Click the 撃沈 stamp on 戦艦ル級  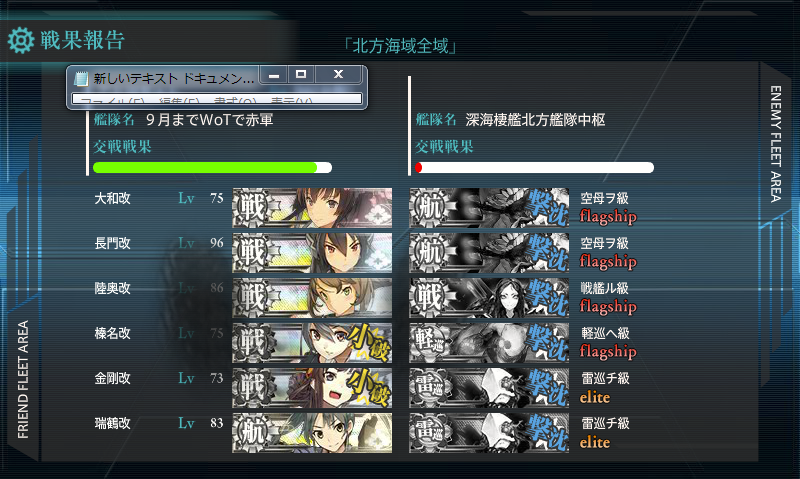547,297
